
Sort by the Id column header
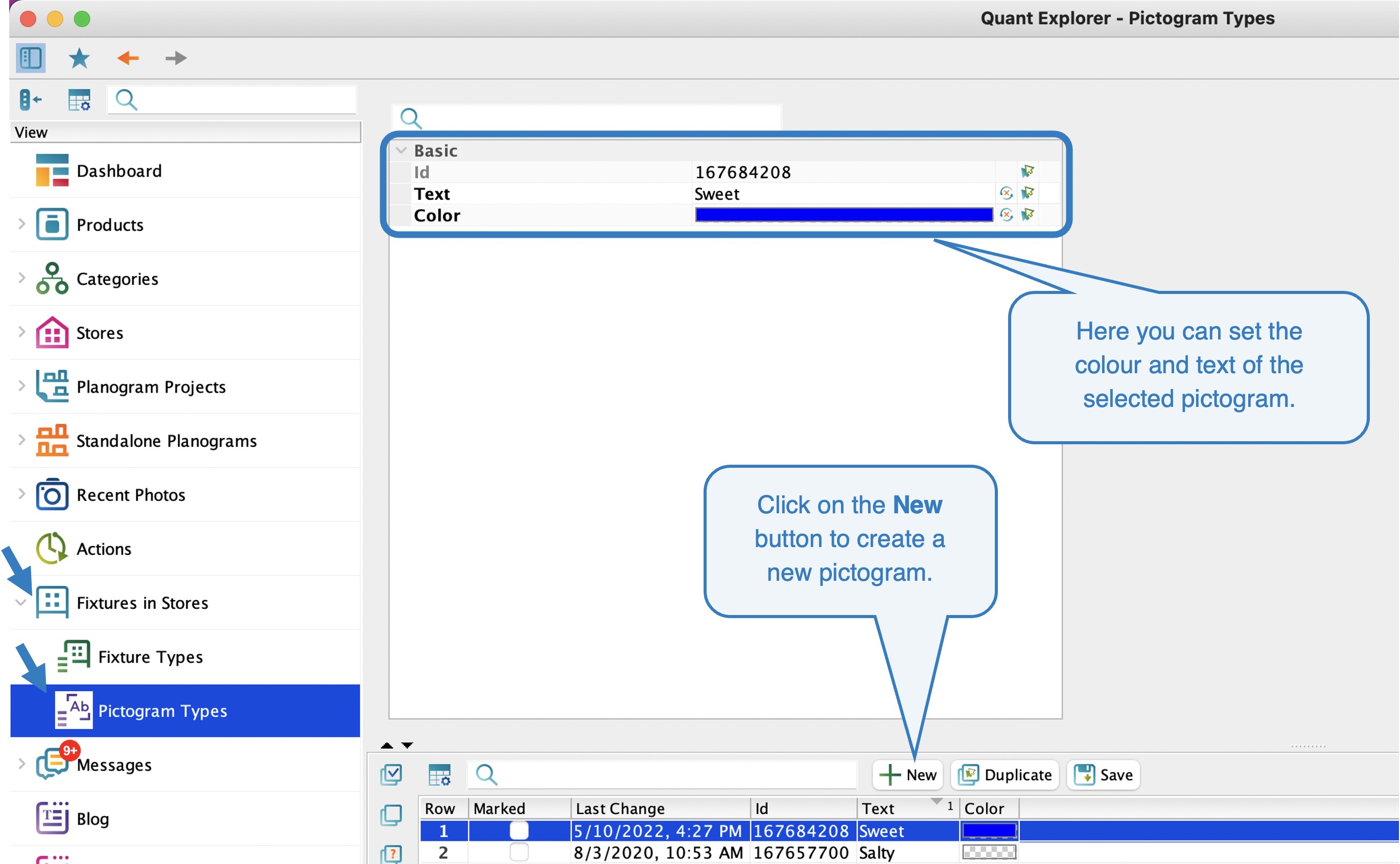click(804, 809)
